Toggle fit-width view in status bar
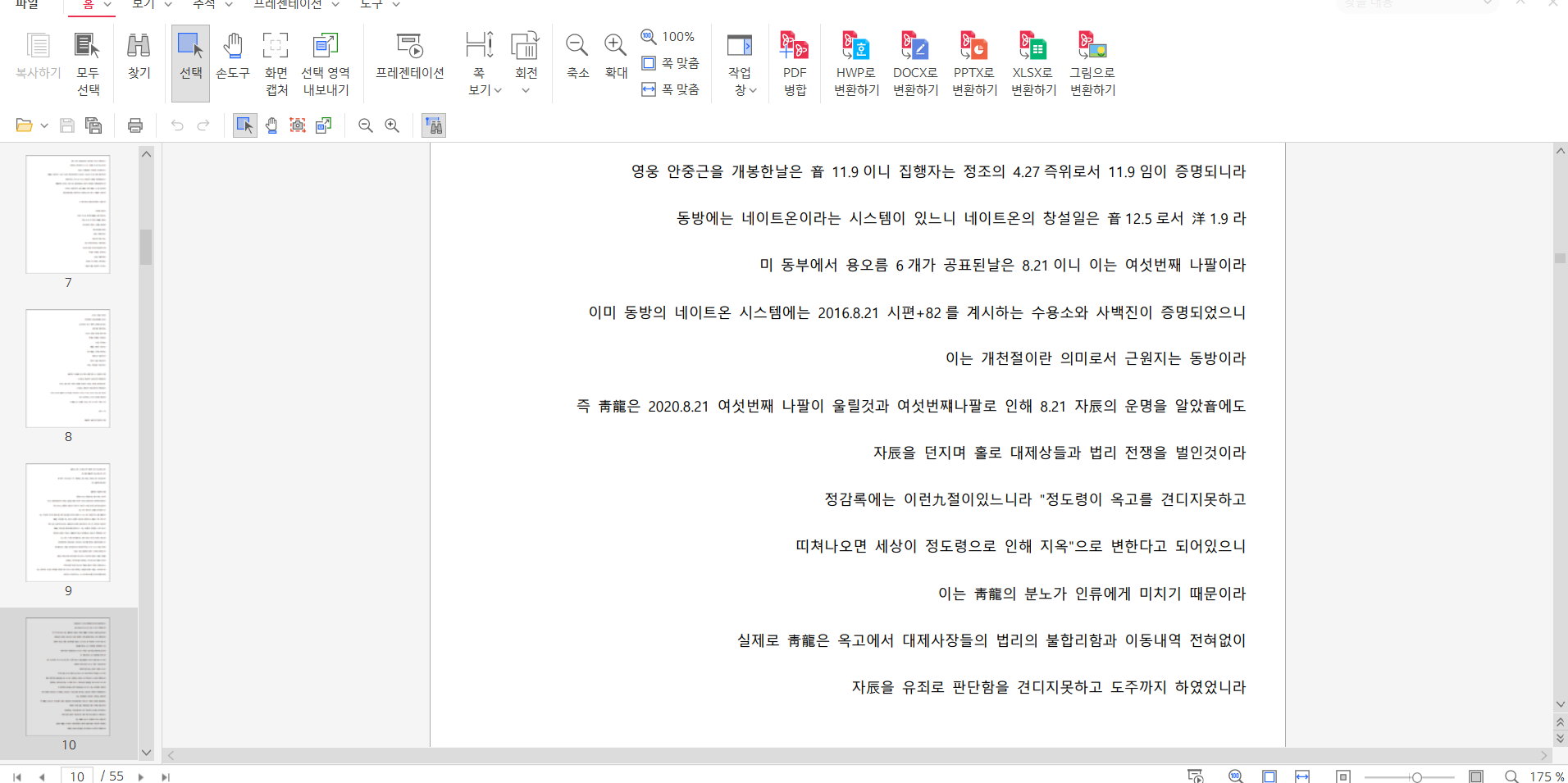The height and width of the screenshot is (783, 1568). [x=1302, y=776]
